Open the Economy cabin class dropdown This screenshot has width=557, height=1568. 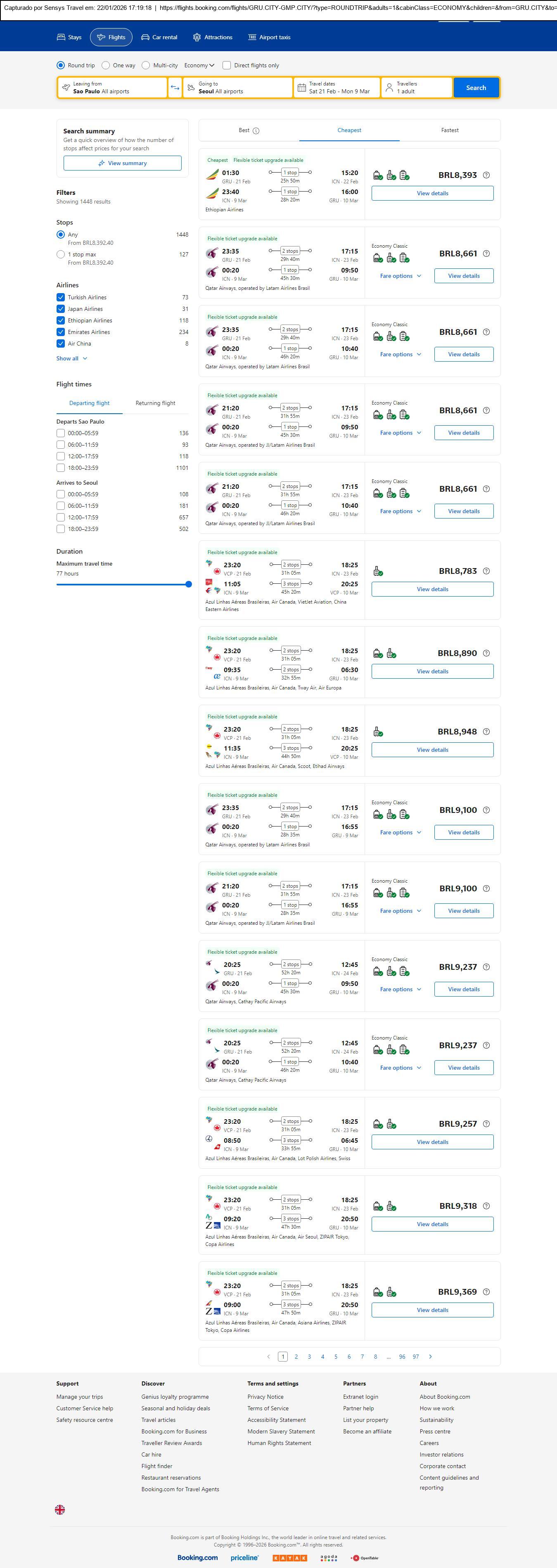tap(199, 65)
